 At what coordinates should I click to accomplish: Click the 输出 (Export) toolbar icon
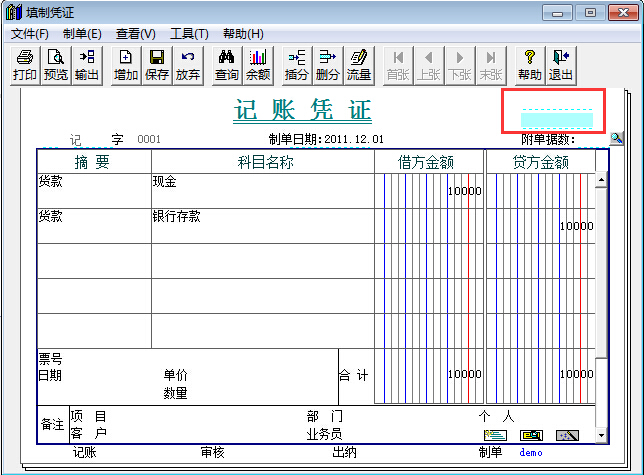point(87,65)
